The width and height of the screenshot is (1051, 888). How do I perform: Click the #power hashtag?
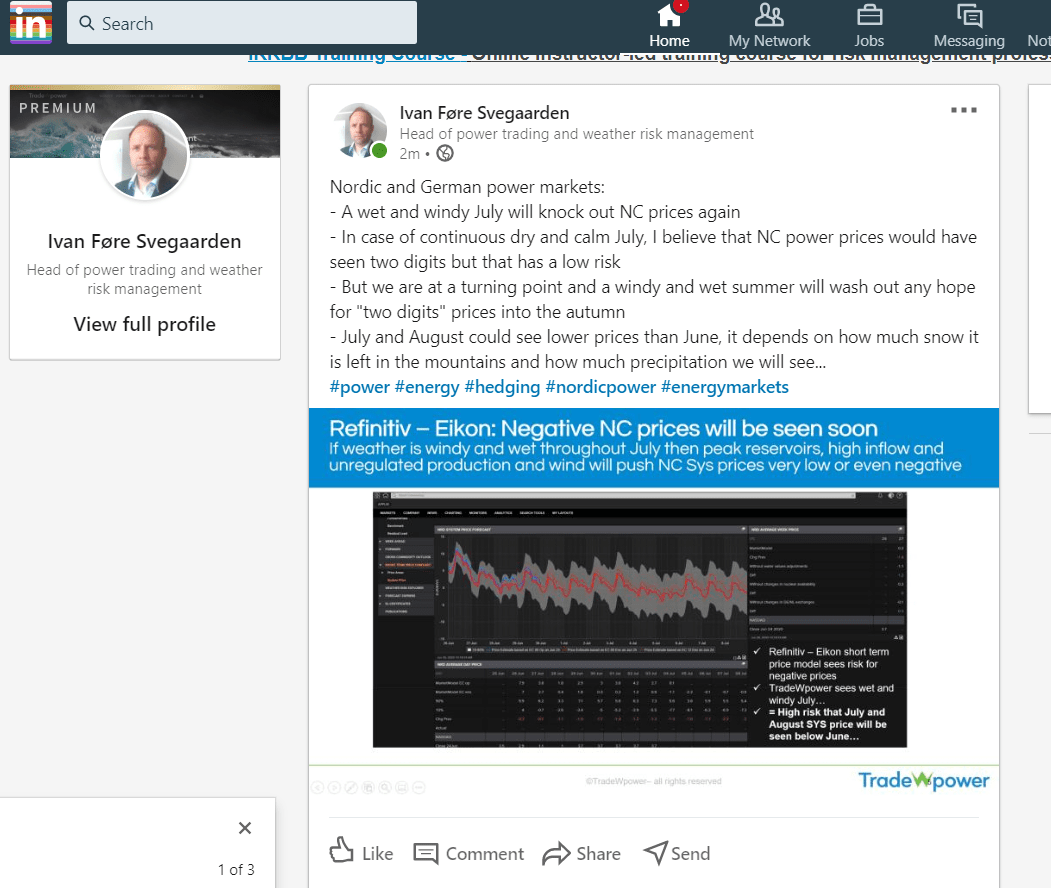tap(359, 387)
